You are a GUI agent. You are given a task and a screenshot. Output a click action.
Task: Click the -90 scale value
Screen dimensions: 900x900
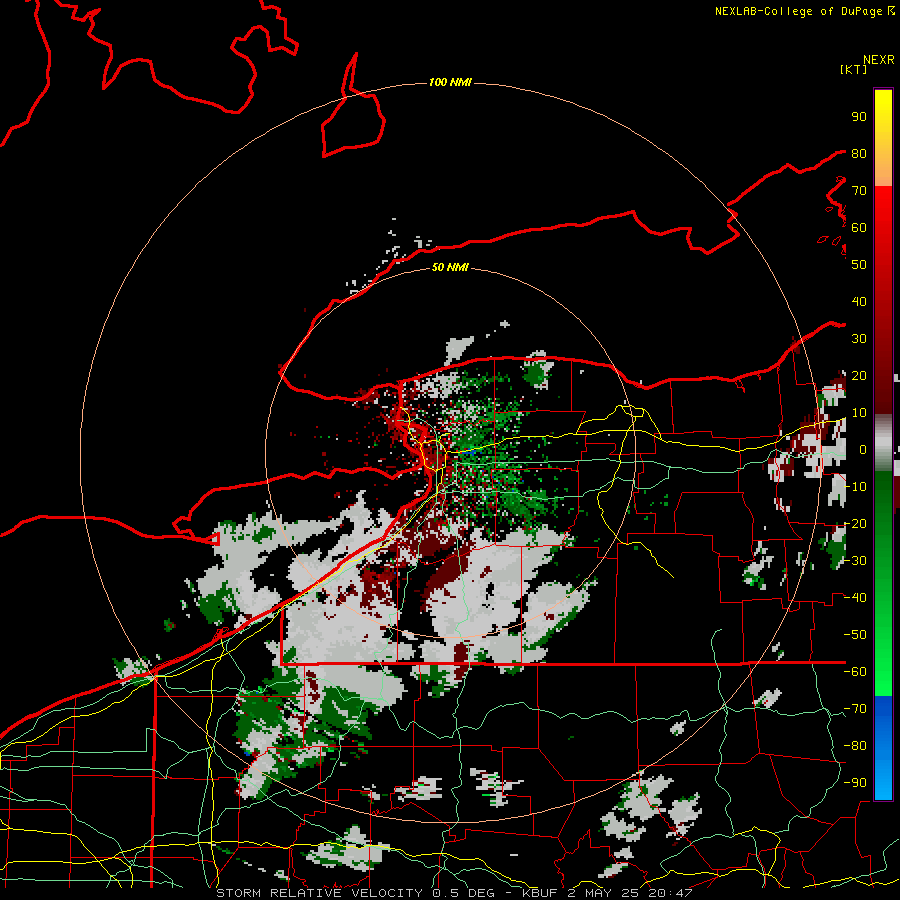pos(855,783)
